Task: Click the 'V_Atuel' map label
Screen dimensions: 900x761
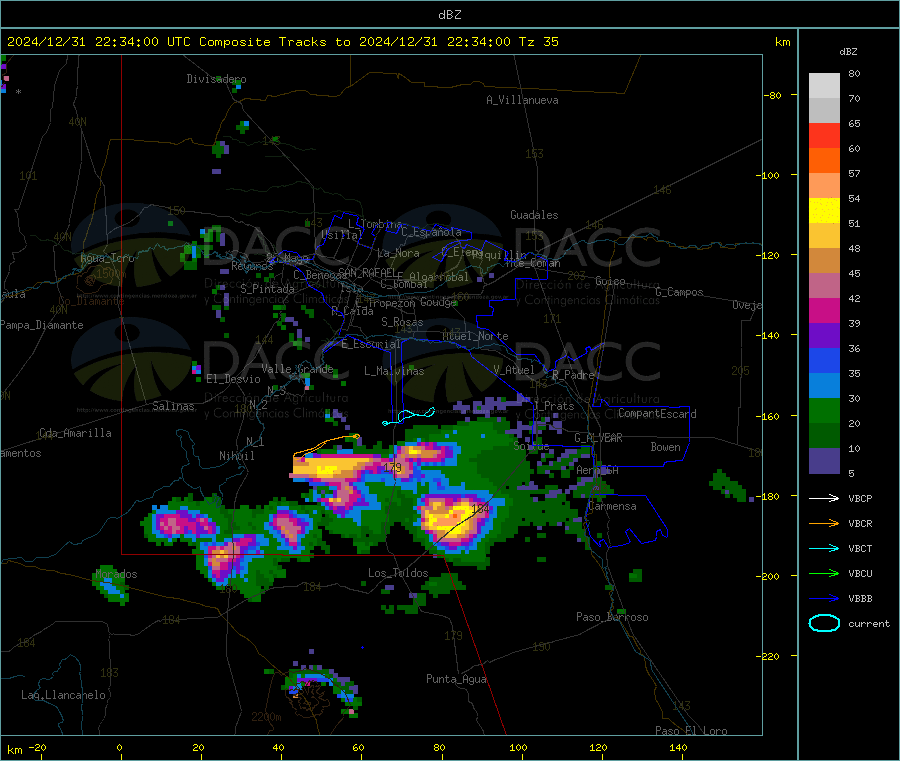Action: (x=514, y=370)
